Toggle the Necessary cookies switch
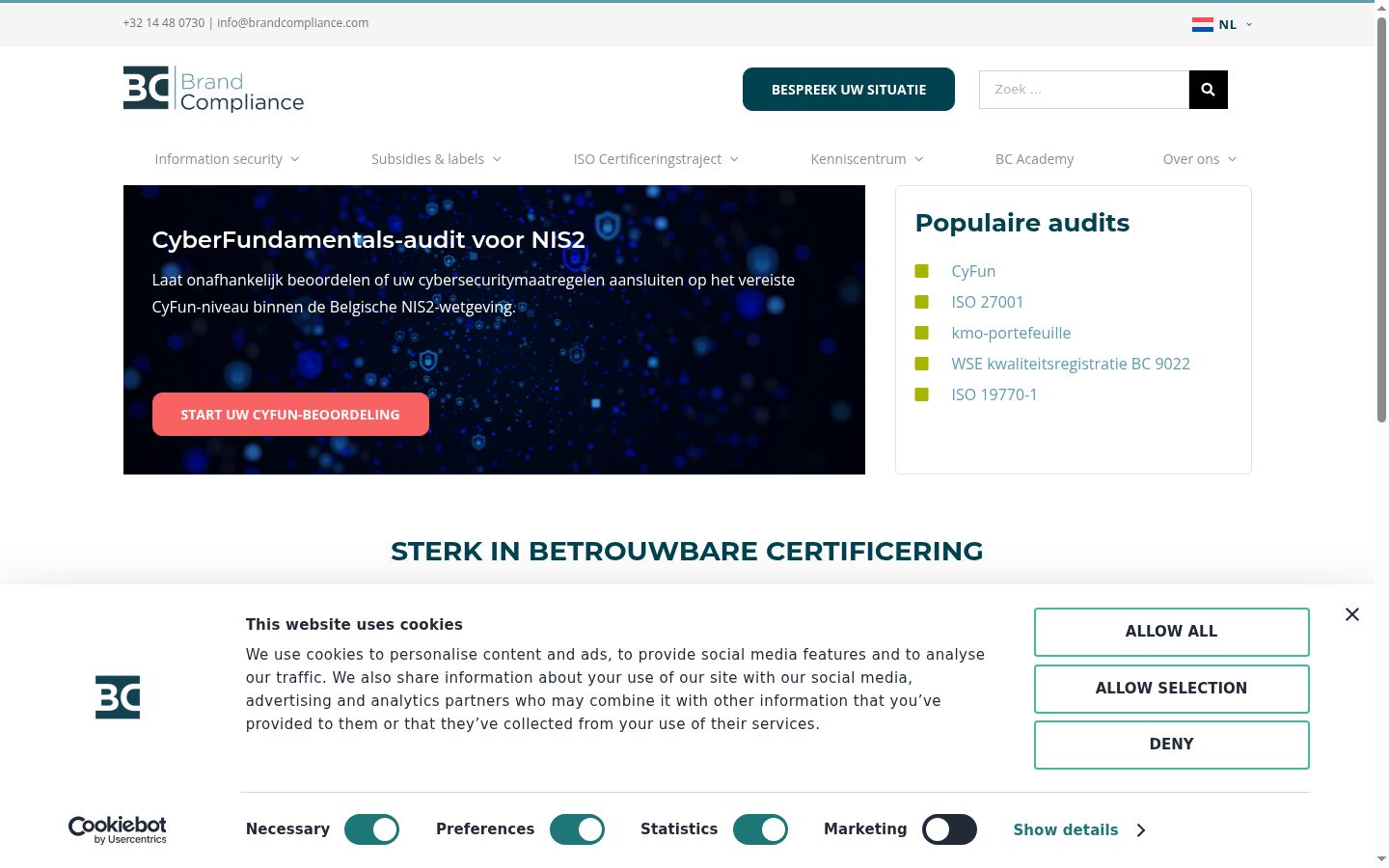 (371, 829)
